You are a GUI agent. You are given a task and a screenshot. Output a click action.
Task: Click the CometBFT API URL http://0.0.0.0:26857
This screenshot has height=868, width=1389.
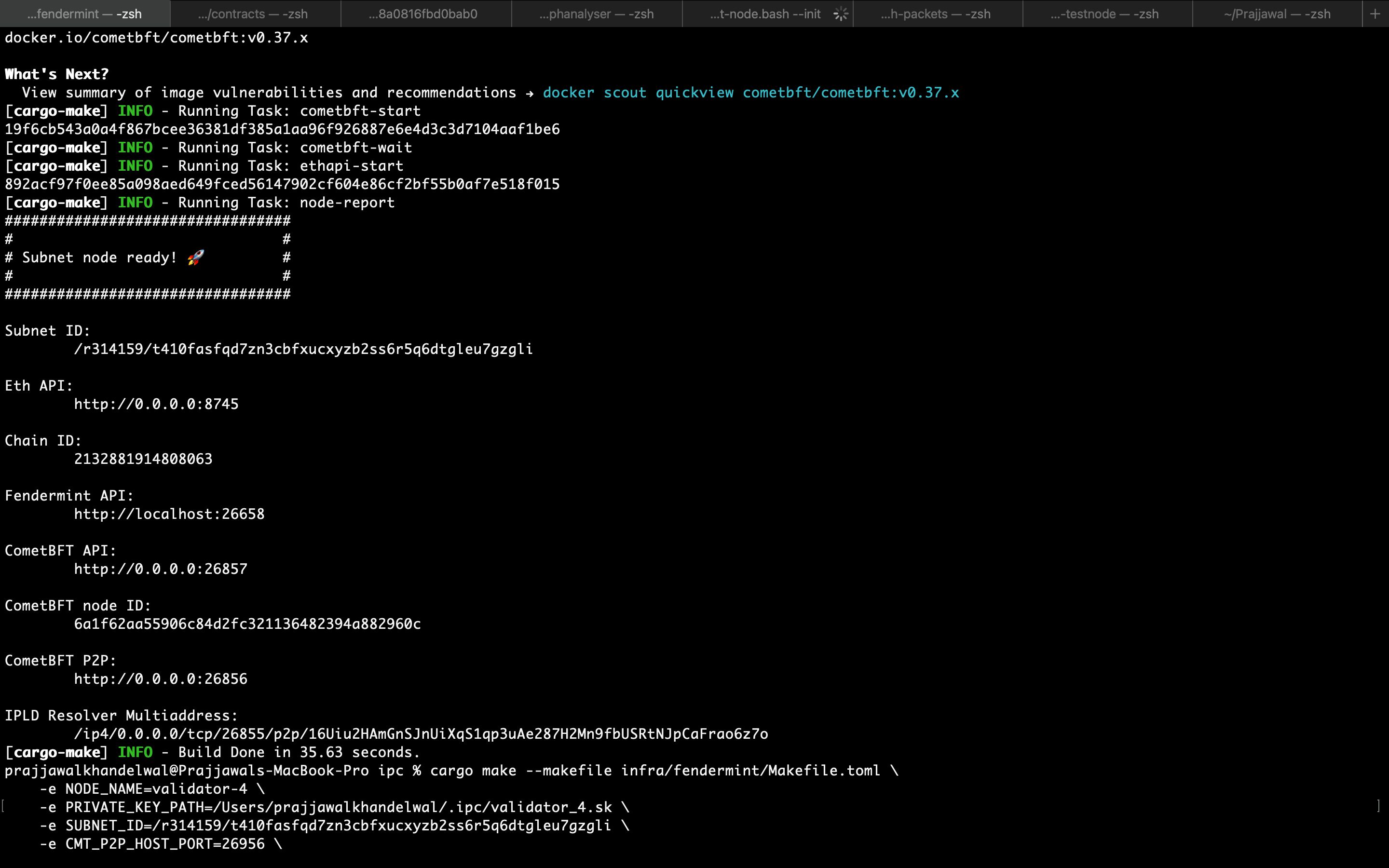coord(161,569)
